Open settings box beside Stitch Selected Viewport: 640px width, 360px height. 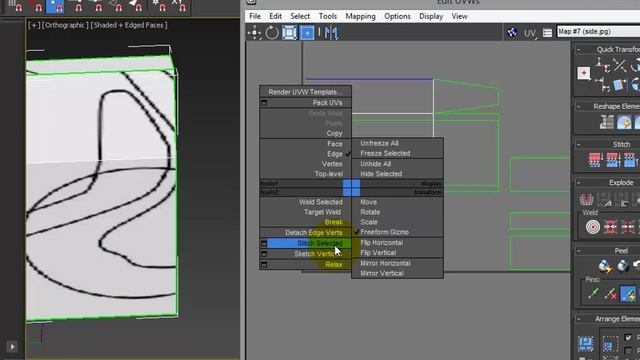coord(264,244)
